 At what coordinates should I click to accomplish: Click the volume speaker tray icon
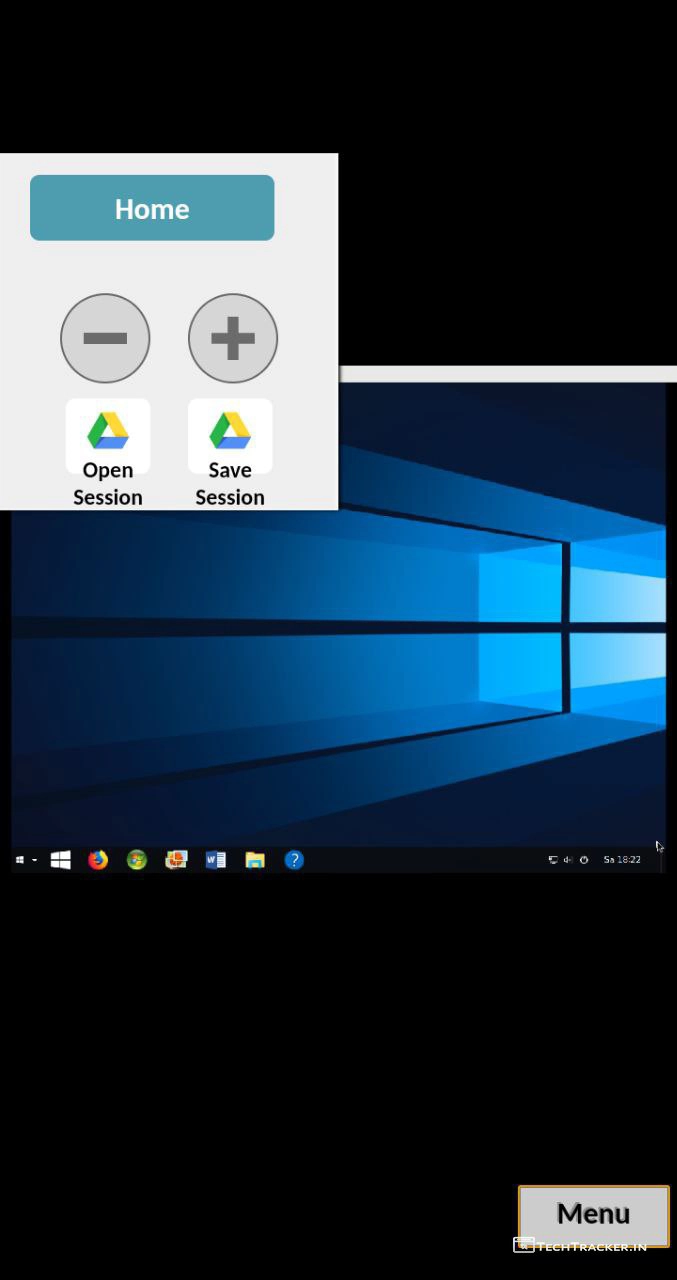click(x=568, y=860)
